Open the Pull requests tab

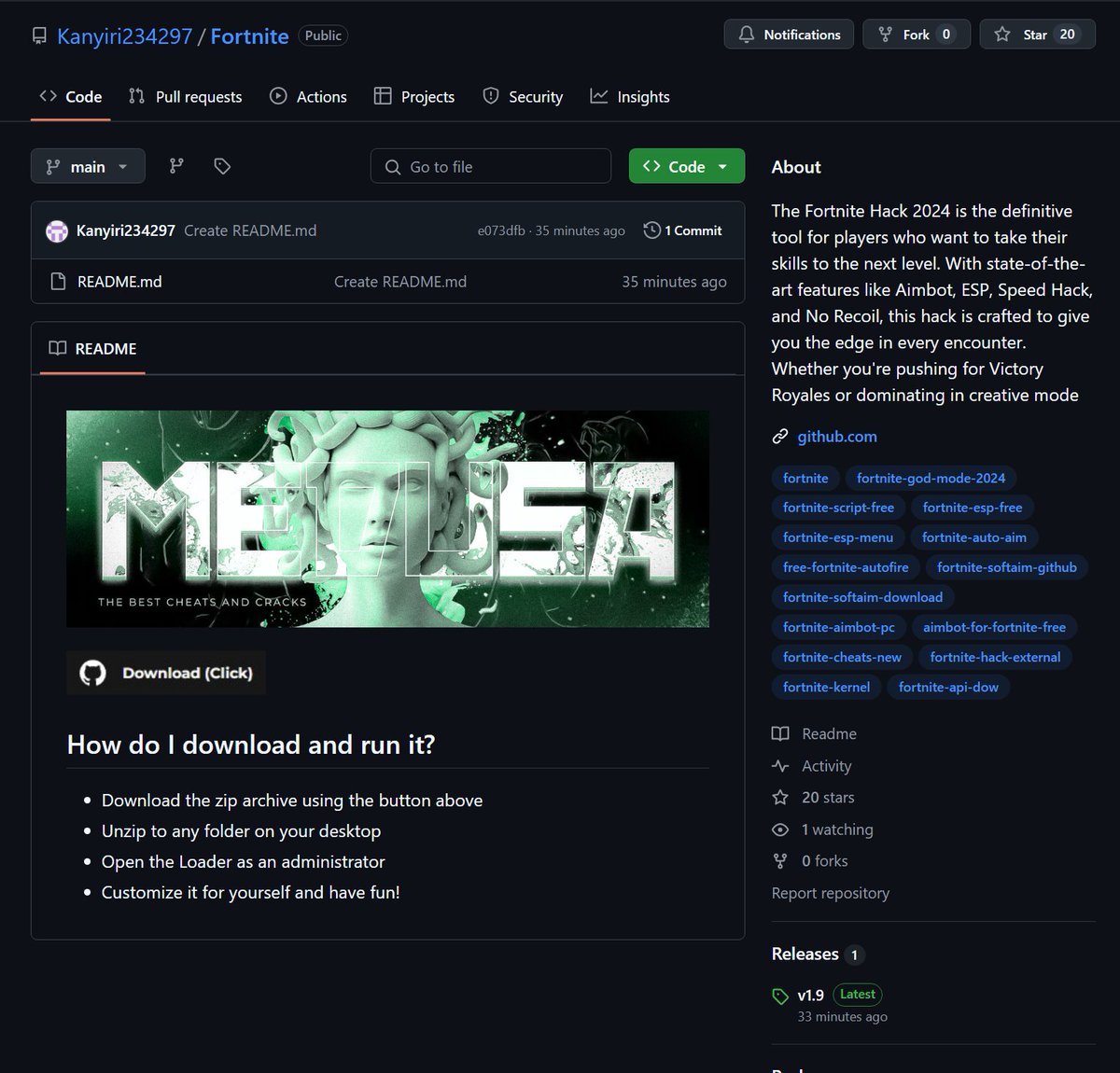[185, 96]
